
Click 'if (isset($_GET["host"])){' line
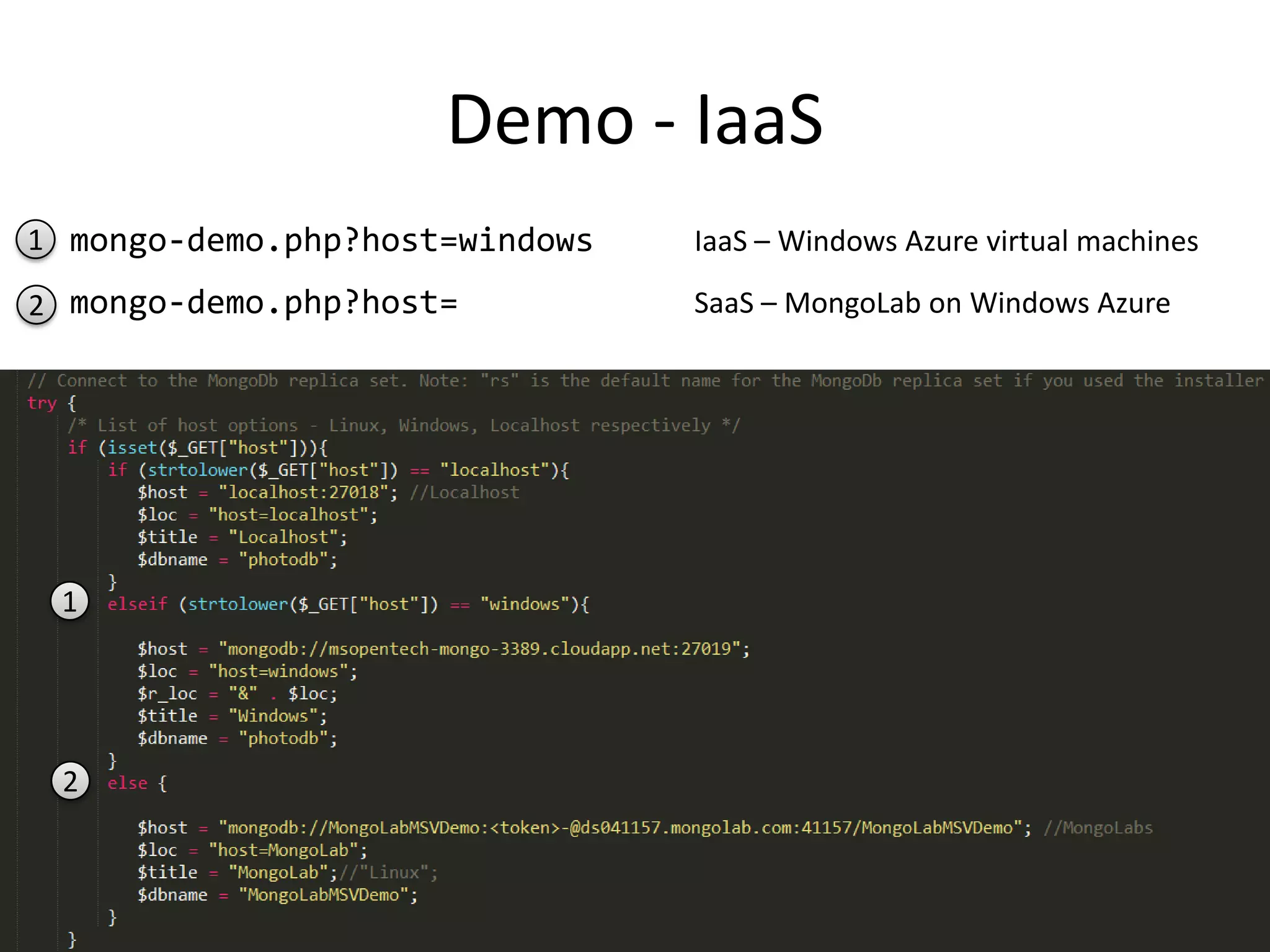[198, 448]
